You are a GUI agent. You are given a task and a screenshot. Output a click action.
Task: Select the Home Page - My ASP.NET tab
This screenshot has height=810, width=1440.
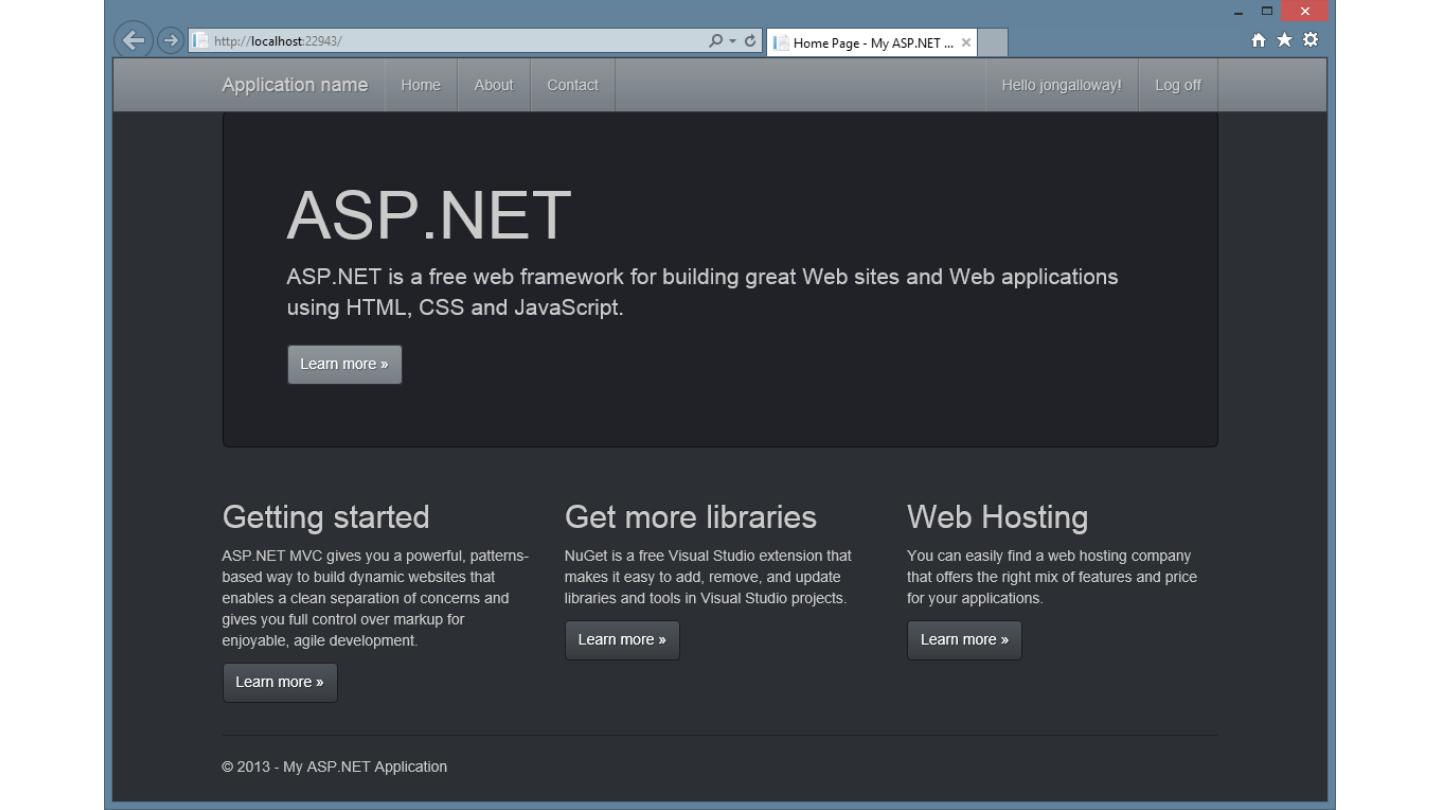(x=865, y=43)
